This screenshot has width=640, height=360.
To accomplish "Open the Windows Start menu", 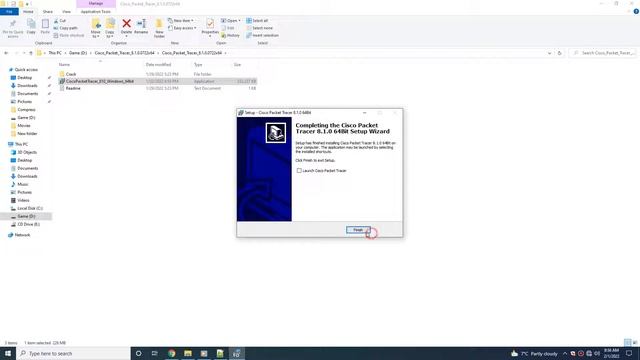I will (x=8, y=353).
